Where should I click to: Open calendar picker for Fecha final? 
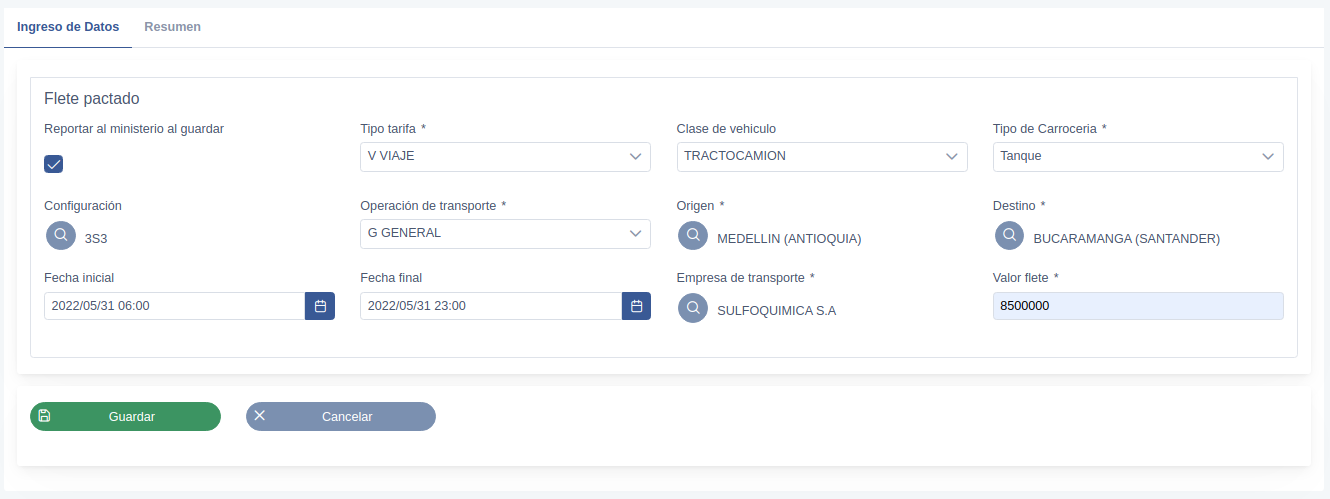(x=636, y=306)
